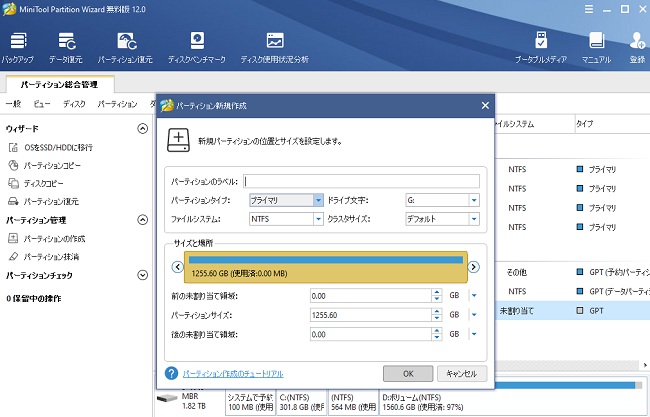Open the Drive Letter dropdown showing G:
The height and width of the screenshot is (417, 650).
442,200
